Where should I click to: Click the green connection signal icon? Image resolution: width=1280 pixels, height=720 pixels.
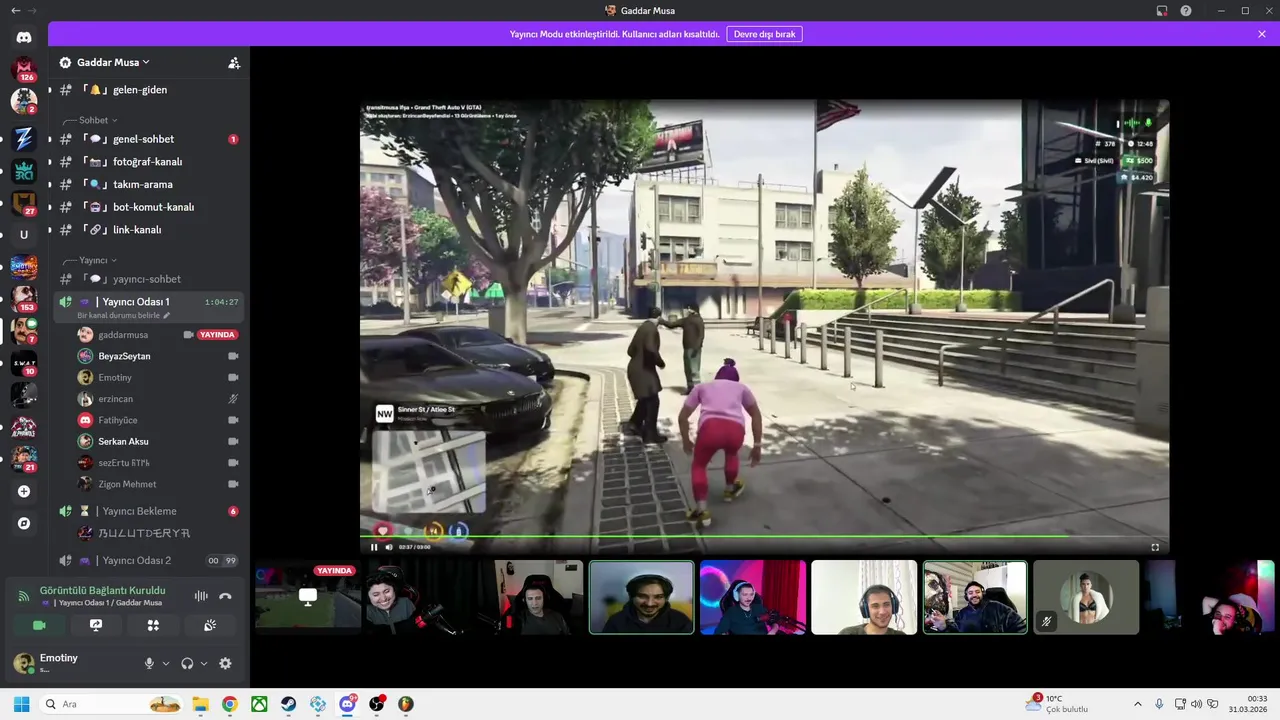click(x=24, y=596)
